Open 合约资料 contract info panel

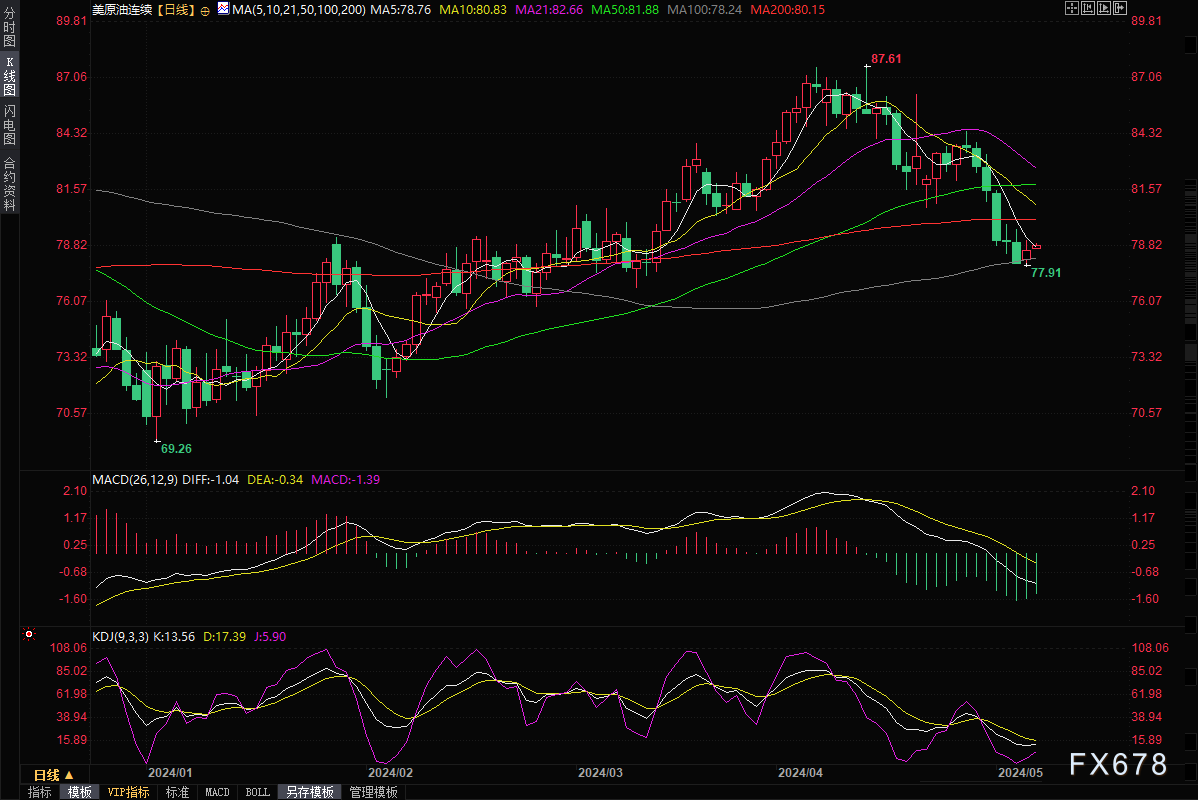[9, 184]
